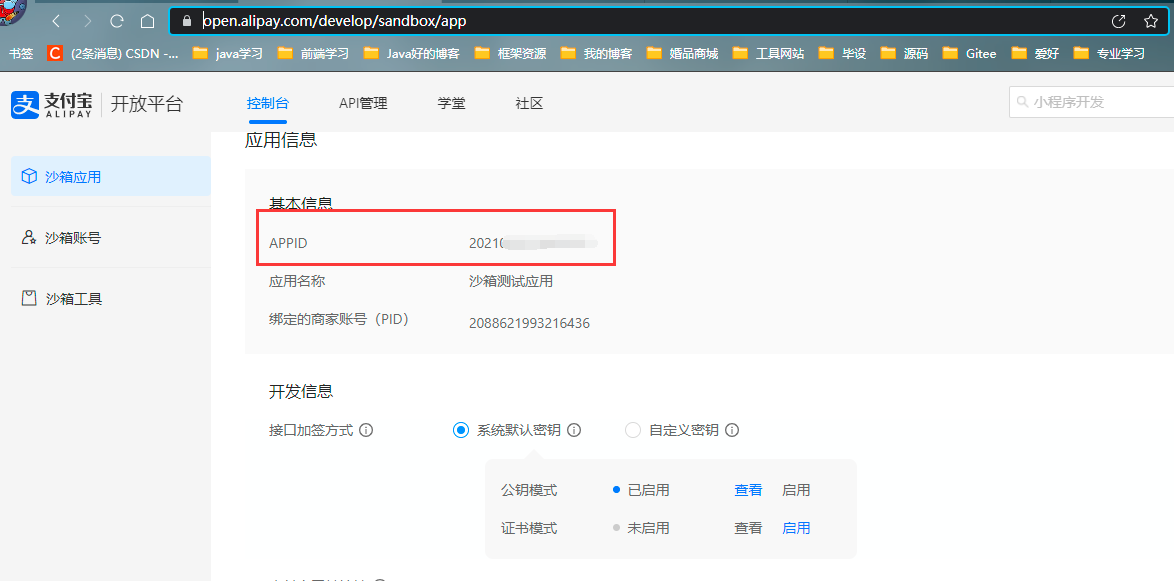
Task: Open the CSDN bookmark
Action: pos(113,53)
